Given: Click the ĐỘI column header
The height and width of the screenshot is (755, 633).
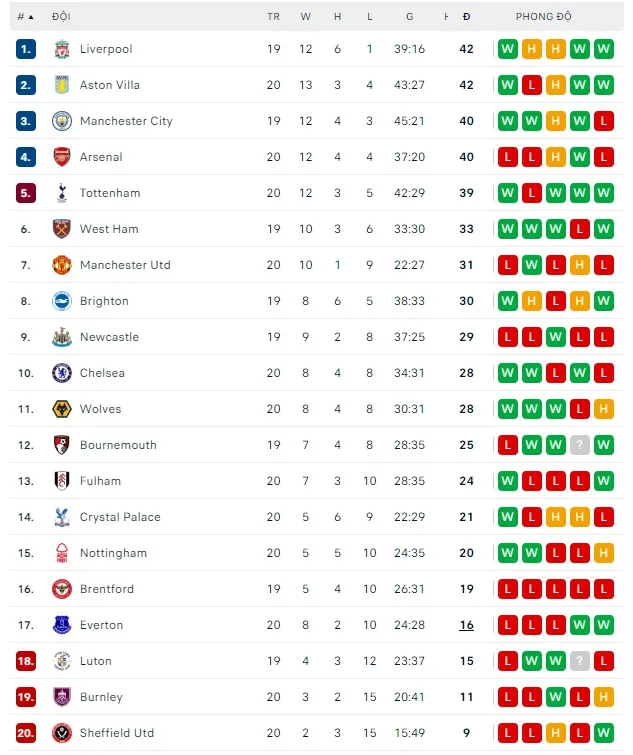Looking at the screenshot, I should 61,17.
